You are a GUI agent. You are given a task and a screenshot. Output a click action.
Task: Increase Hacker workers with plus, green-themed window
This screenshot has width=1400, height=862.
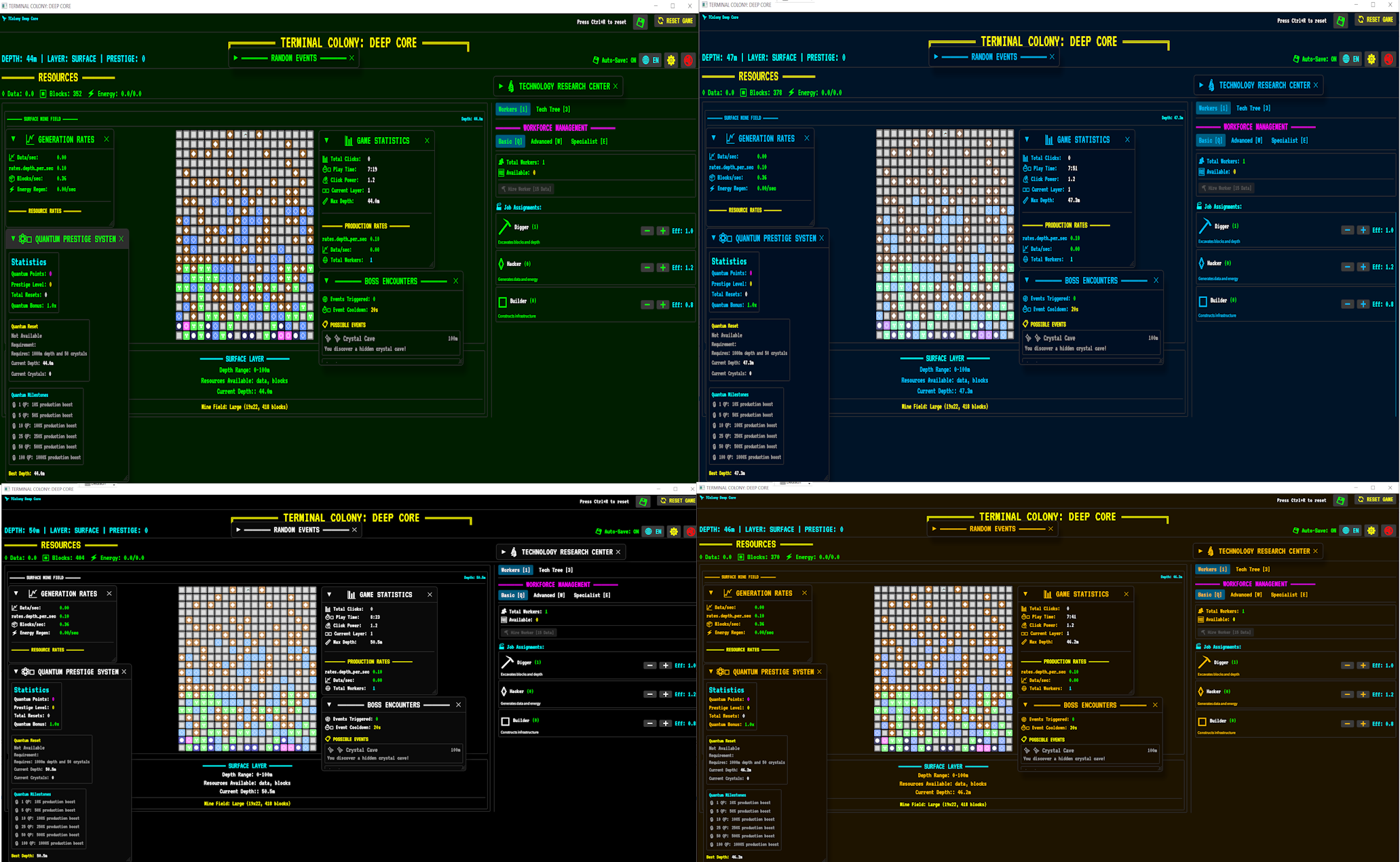click(663, 267)
